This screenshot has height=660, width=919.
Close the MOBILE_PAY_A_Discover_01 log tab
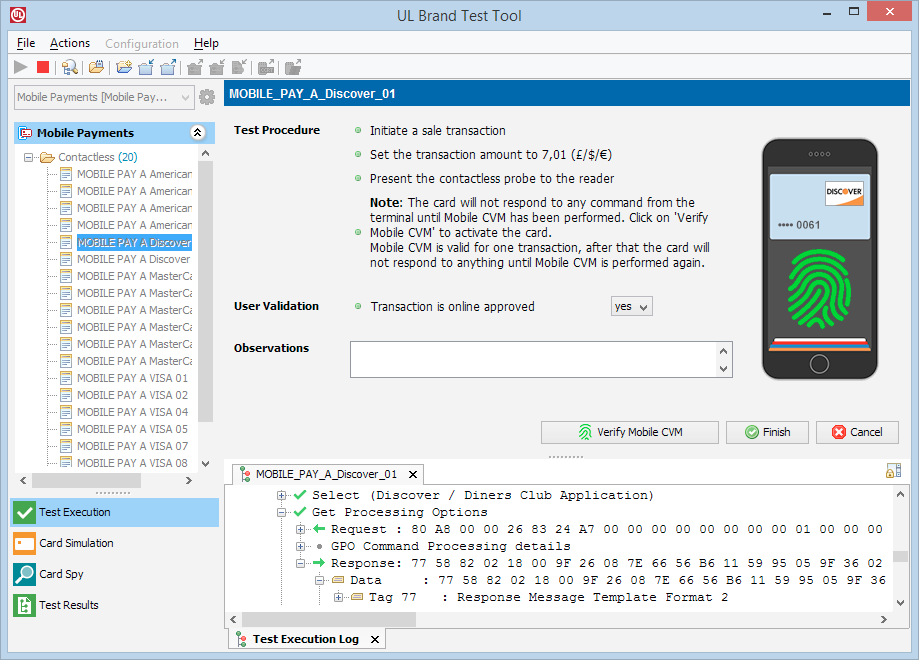(413, 474)
